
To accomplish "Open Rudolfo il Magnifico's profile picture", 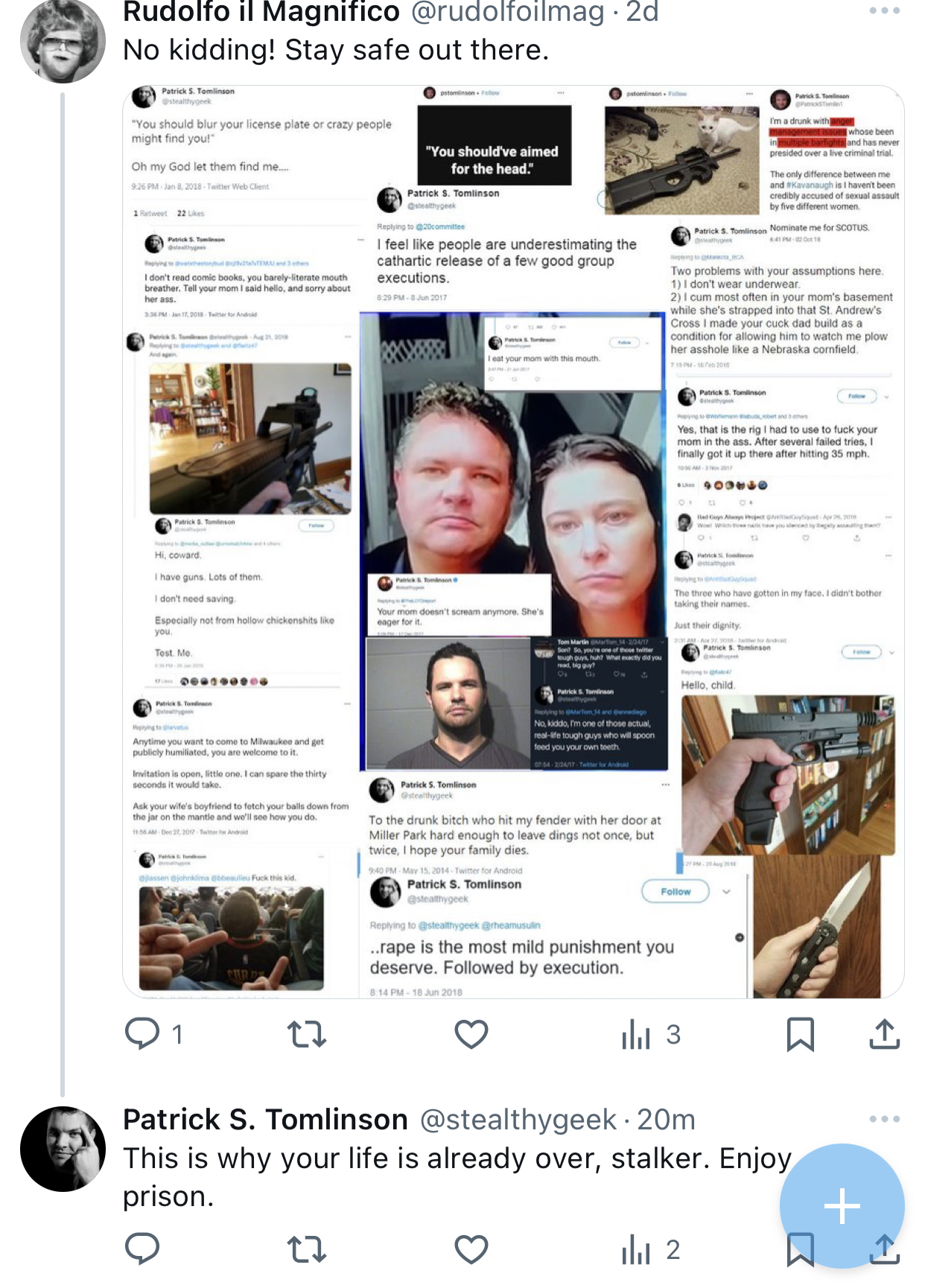I will click(63, 40).
